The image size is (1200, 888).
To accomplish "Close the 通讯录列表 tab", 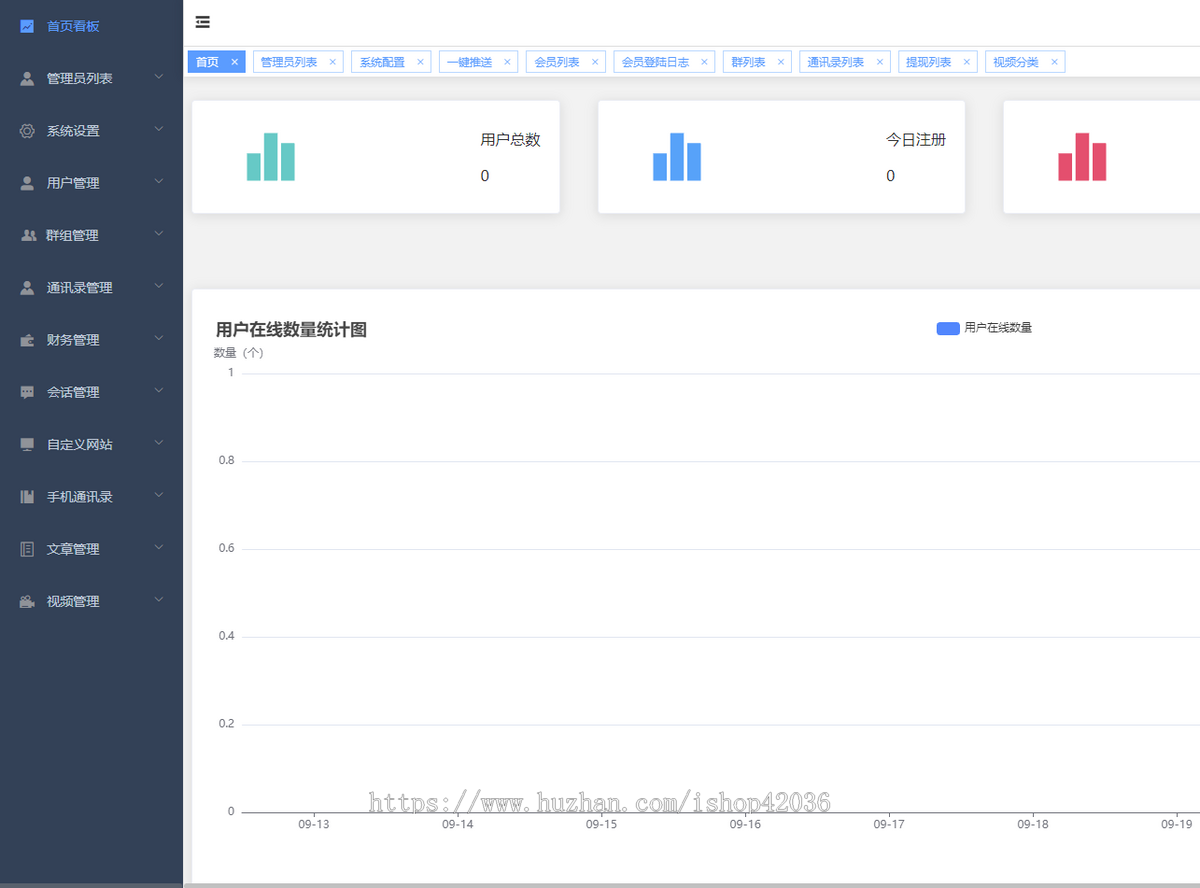I will click(x=879, y=62).
